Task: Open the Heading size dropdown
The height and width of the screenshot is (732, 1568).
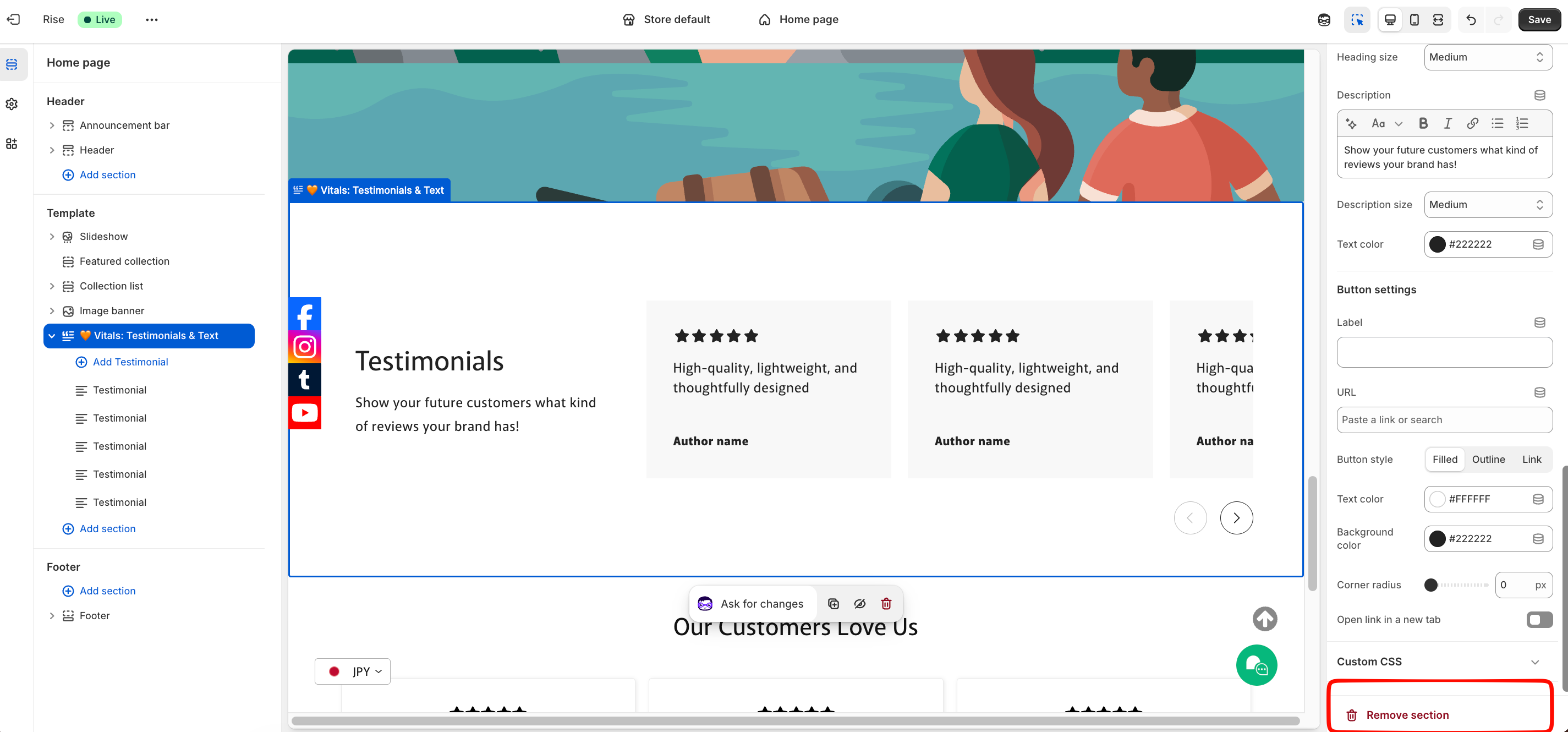Action: point(1487,57)
